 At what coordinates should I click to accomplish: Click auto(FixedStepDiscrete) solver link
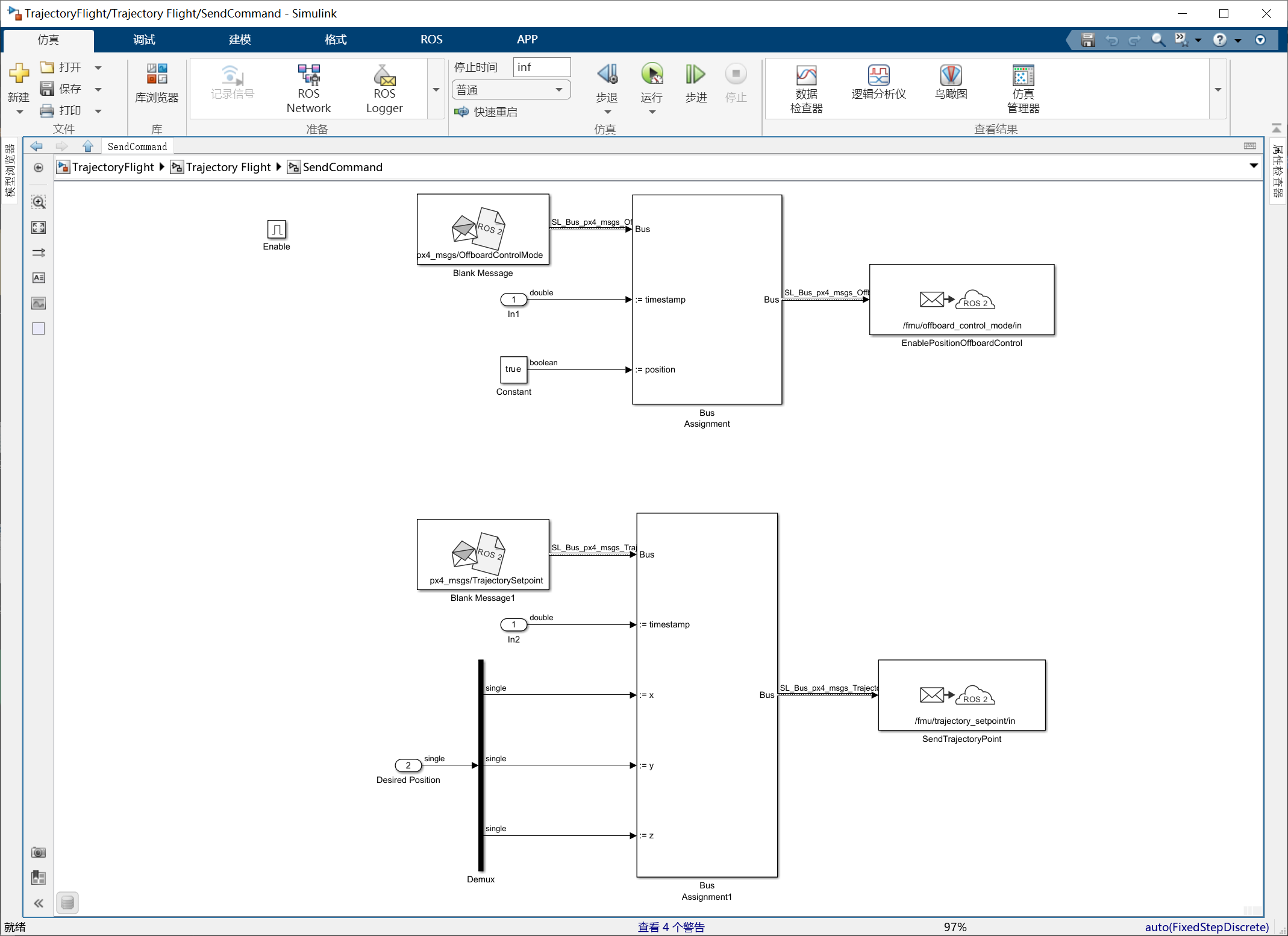coord(1207,927)
